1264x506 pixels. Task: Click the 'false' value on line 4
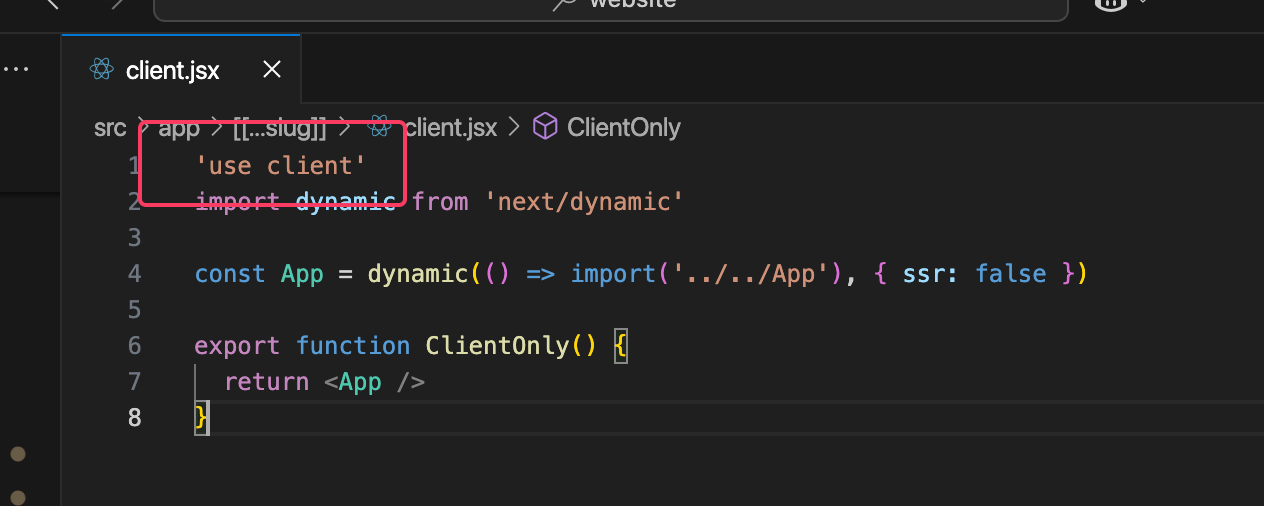tap(1010, 274)
